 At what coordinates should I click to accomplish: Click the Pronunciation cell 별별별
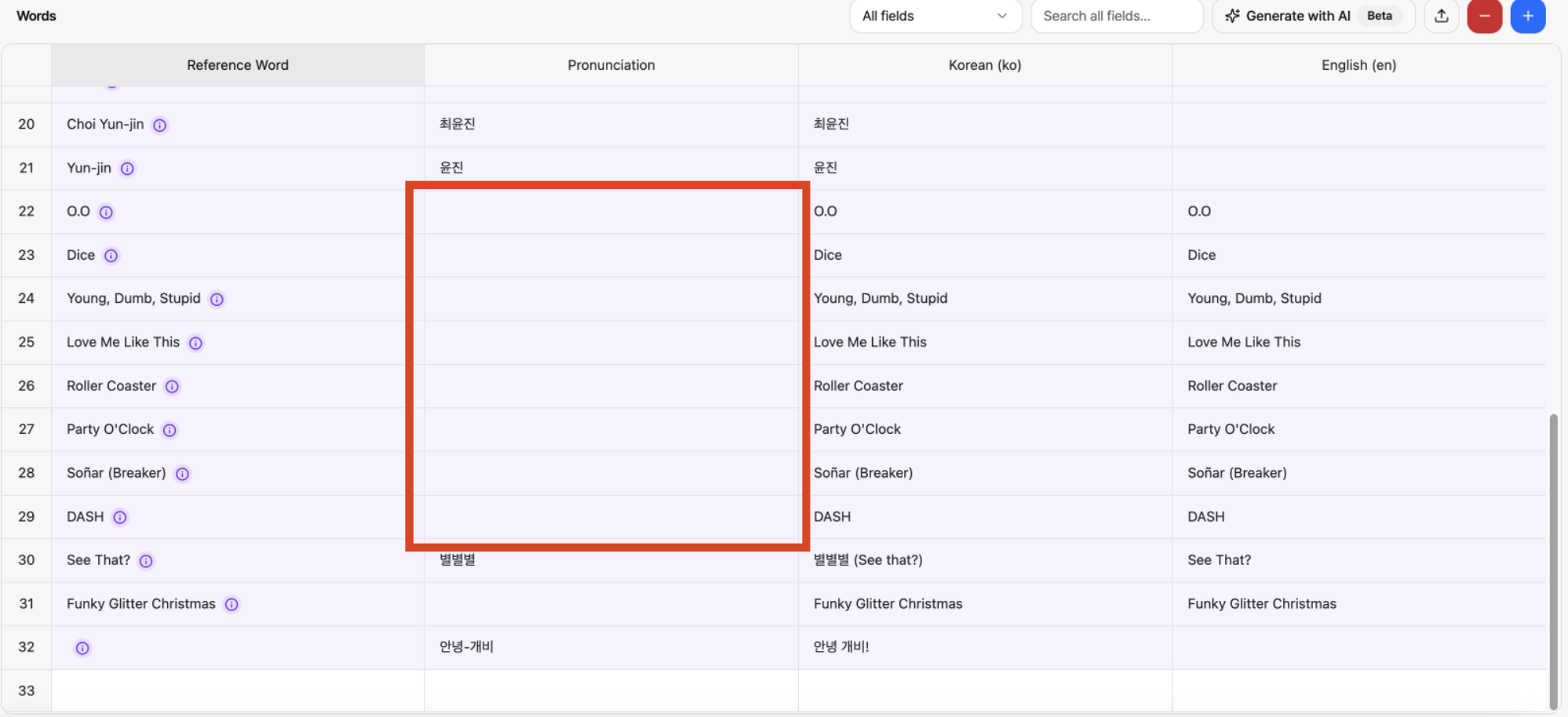(611, 560)
